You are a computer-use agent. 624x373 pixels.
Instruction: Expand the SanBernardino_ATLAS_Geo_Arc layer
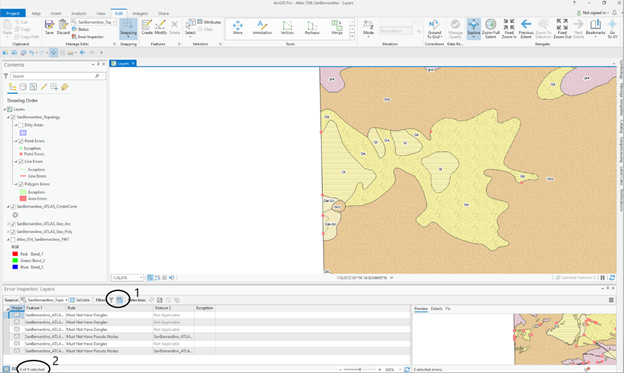pyautogui.click(x=8, y=224)
